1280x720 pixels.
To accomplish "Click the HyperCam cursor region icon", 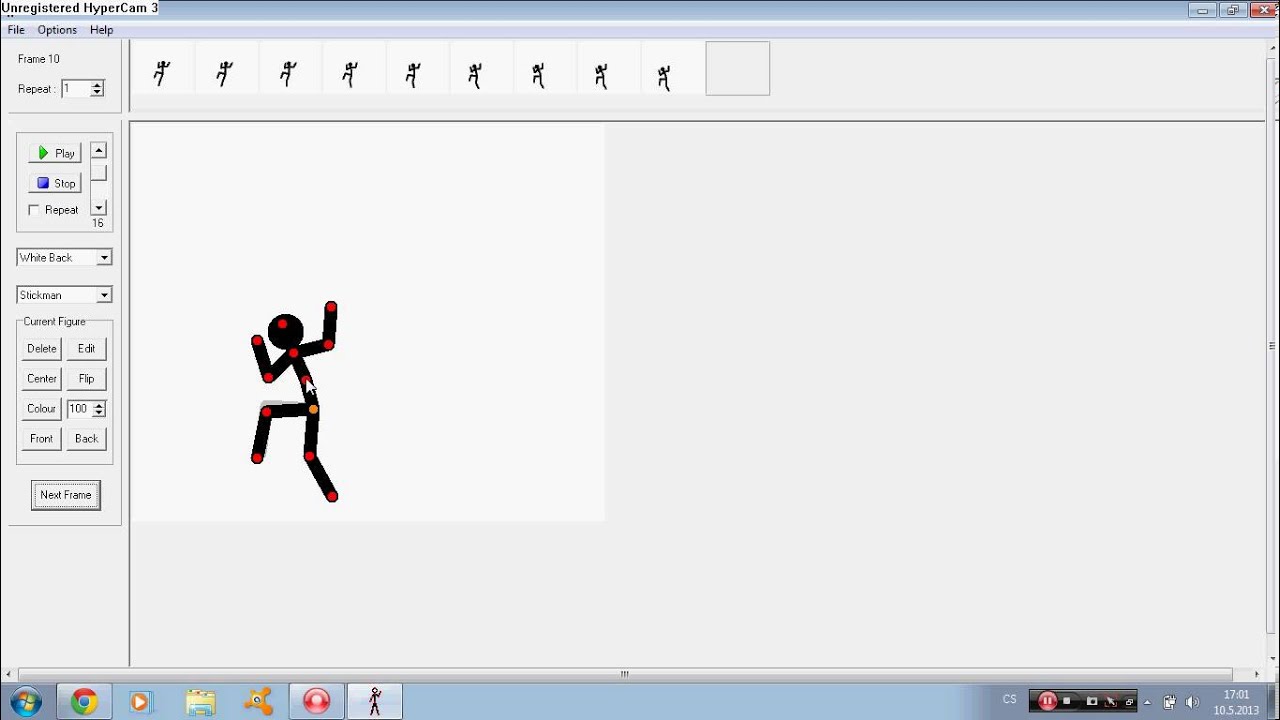I will pos(1111,701).
